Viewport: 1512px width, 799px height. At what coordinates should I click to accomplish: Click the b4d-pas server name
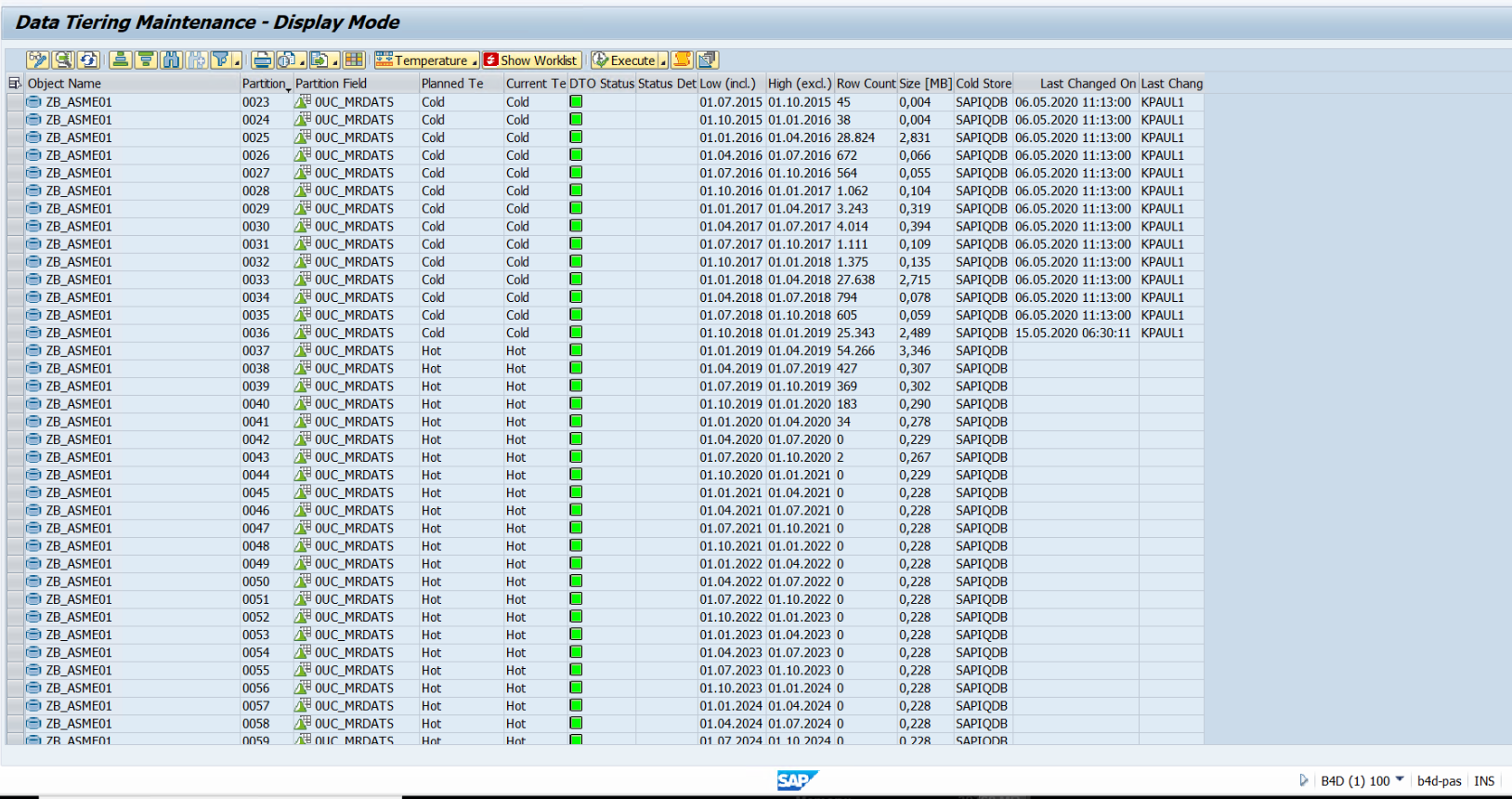click(x=1439, y=781)
